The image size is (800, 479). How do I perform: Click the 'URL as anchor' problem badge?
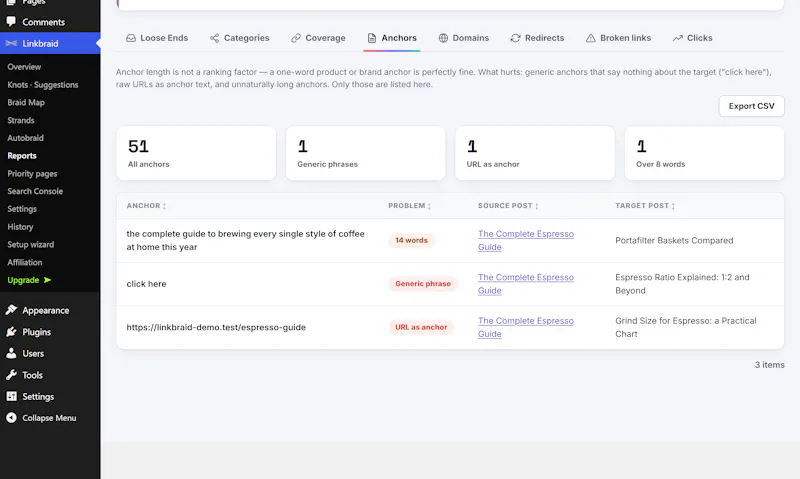click(421, 327)
